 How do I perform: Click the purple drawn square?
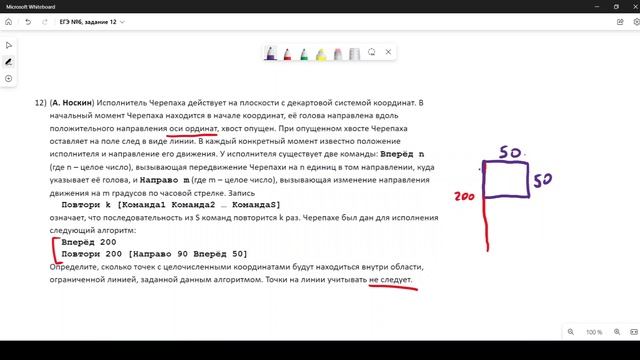pyautogui.click(x=506, y=180)
